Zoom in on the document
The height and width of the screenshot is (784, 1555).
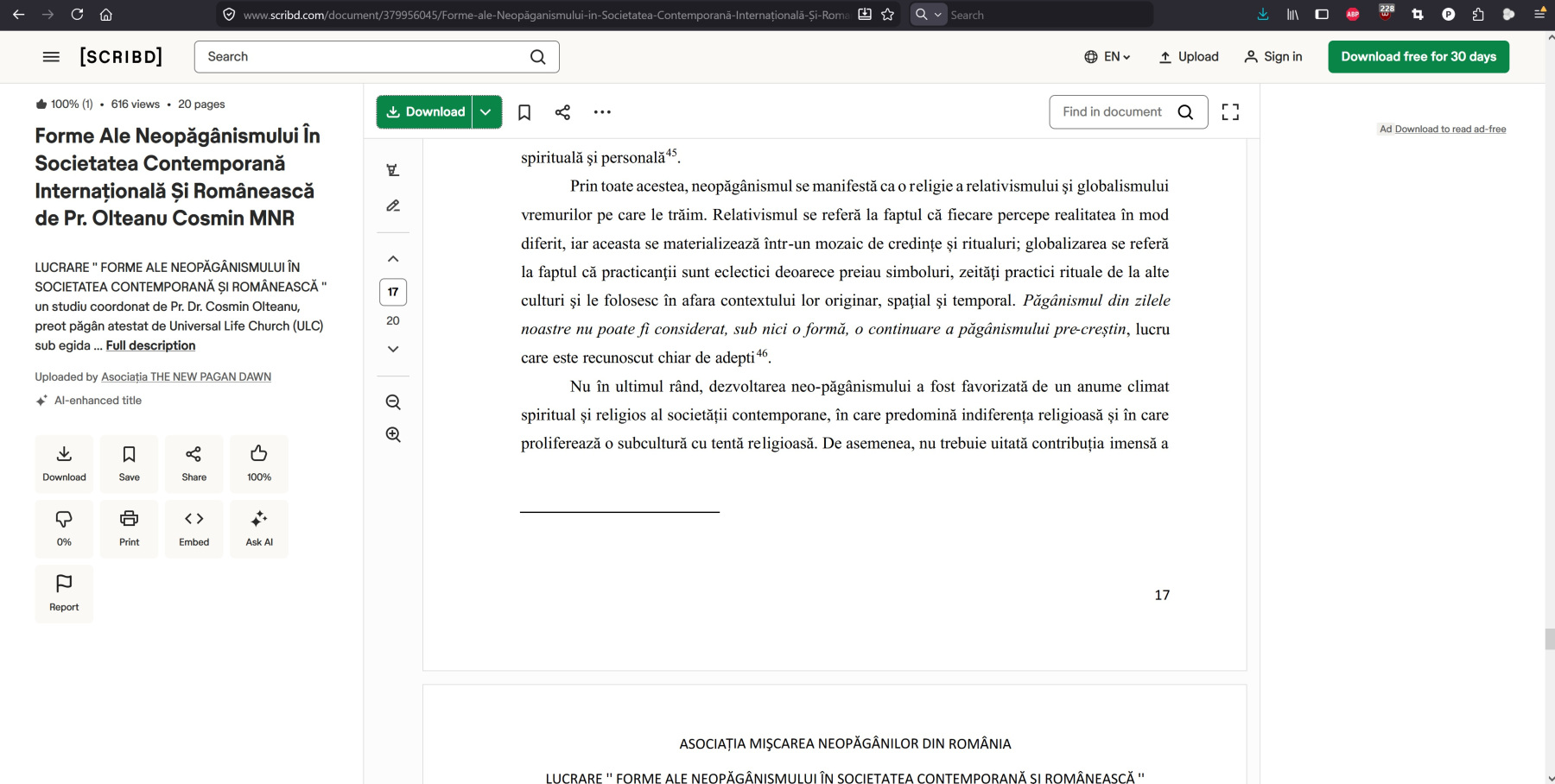(393, 435)
